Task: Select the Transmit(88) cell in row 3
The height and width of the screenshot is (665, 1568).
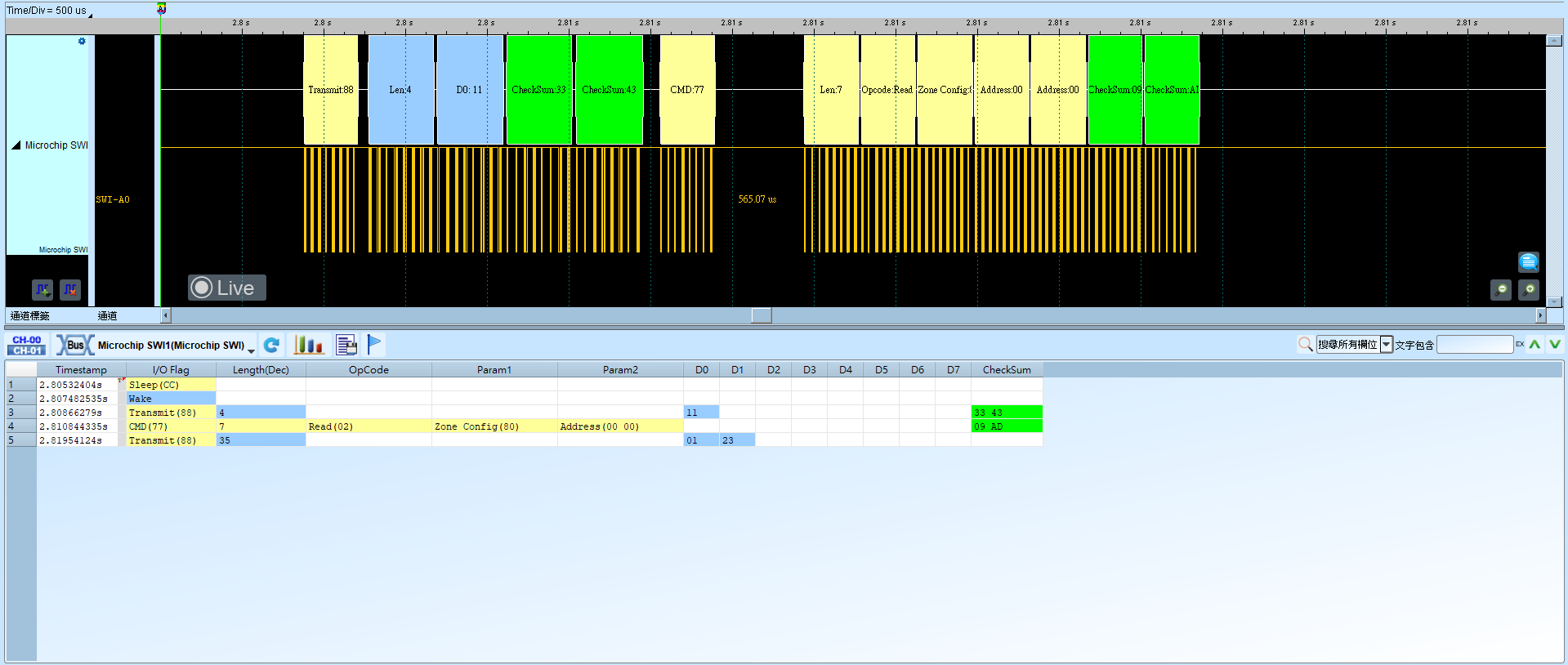Action: click(x=171, y=413)
